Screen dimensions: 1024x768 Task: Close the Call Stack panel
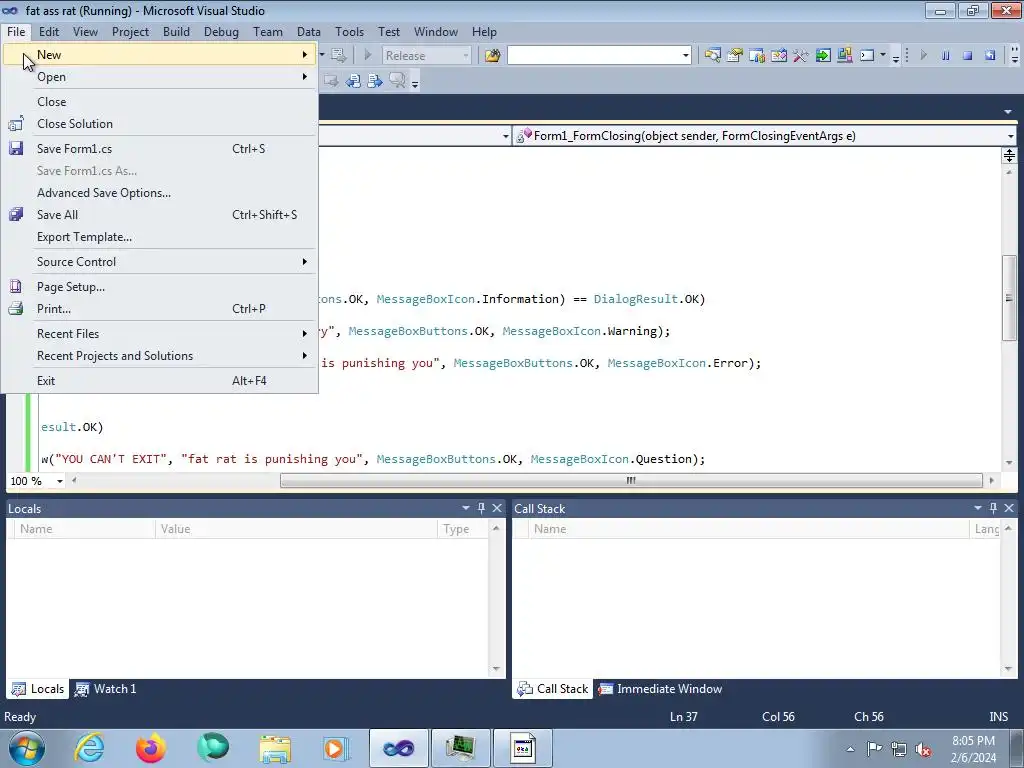pos(1009,508)
